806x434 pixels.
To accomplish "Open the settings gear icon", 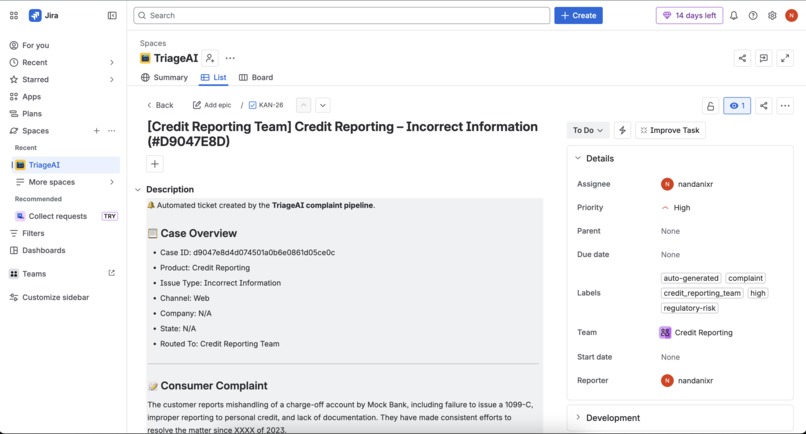I will pos(772,15).
